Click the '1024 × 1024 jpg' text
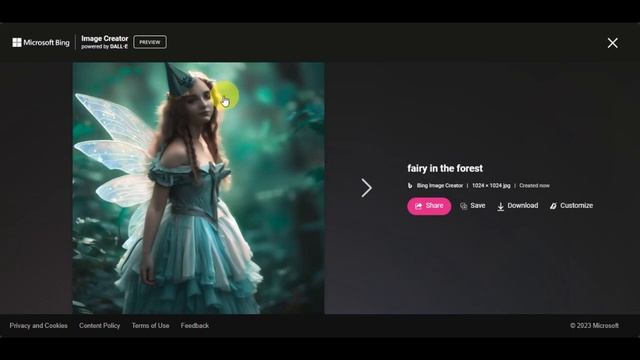This screenshot has height=360, width=640. tap(491, 186)
